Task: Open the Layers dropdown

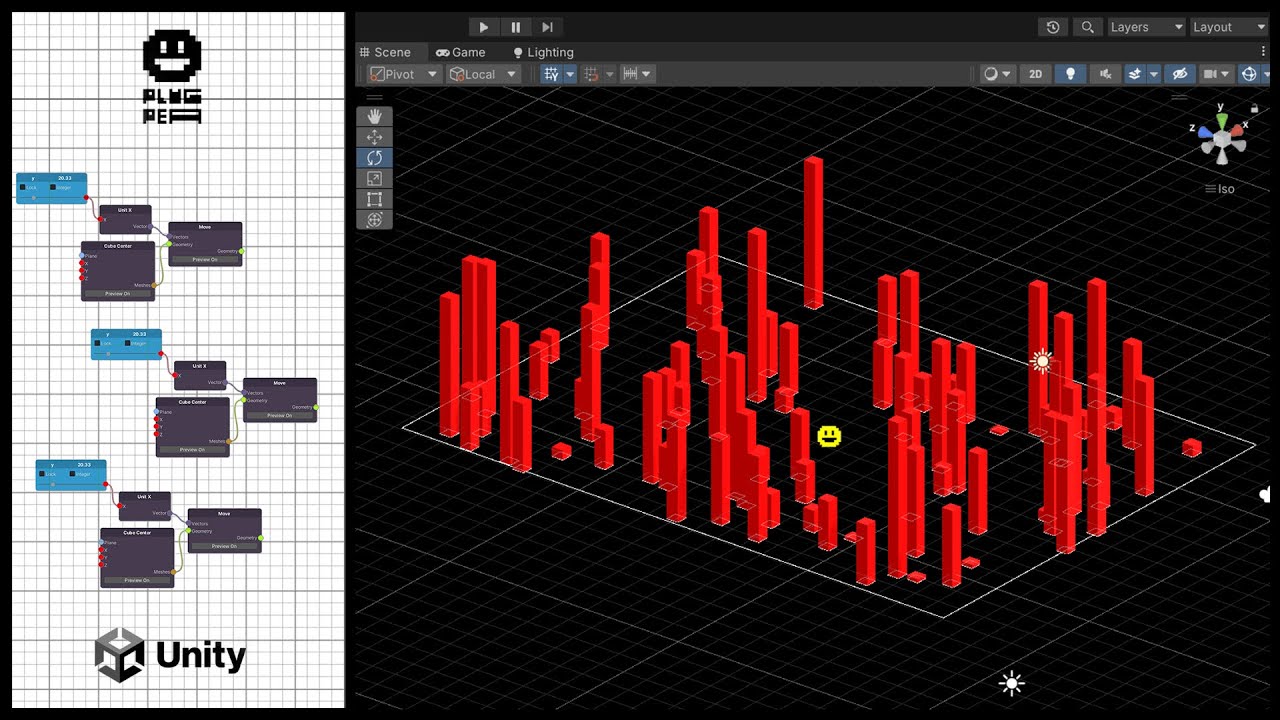Action: [x=1147, y=27]
